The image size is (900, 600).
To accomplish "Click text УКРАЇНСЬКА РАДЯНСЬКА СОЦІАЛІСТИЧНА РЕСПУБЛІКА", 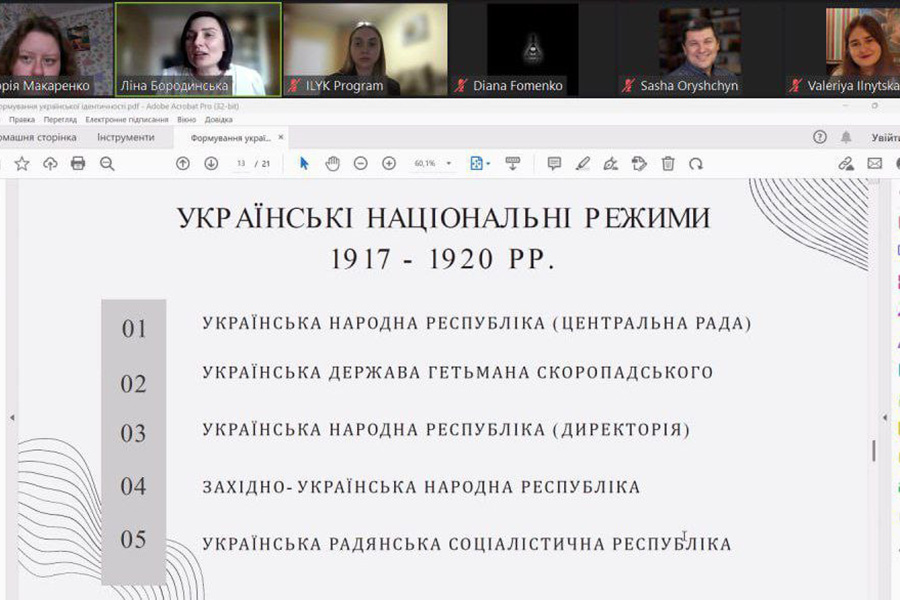I will coord(467,544).
